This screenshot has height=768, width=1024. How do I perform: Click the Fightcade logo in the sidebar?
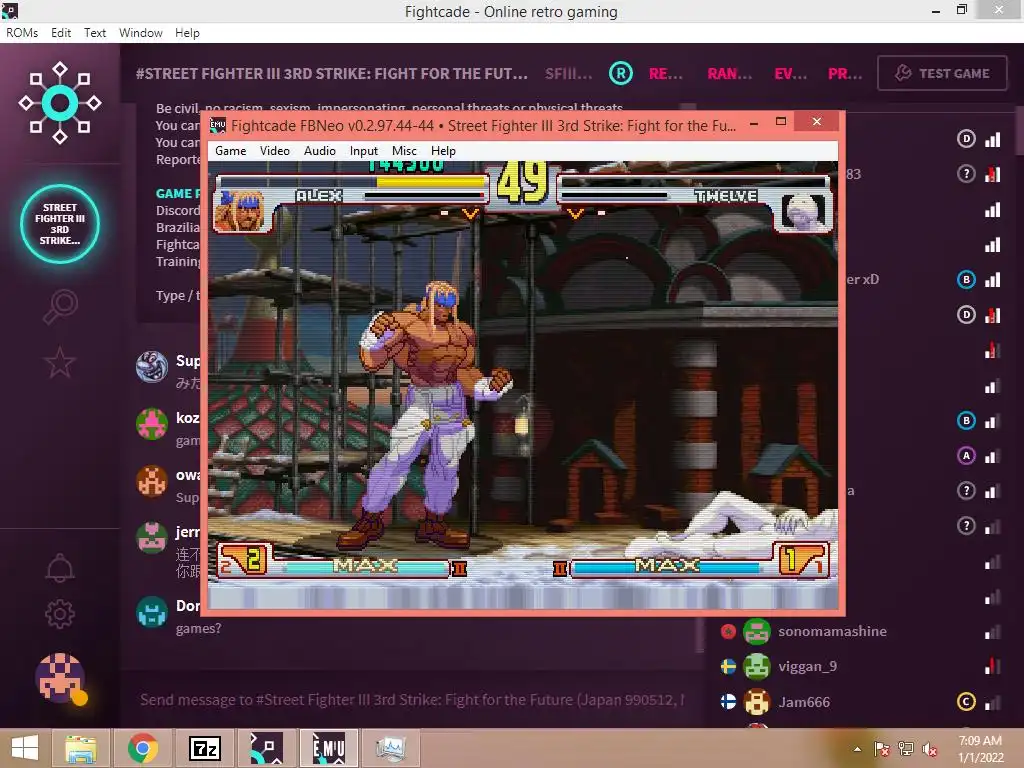[59, 103]
